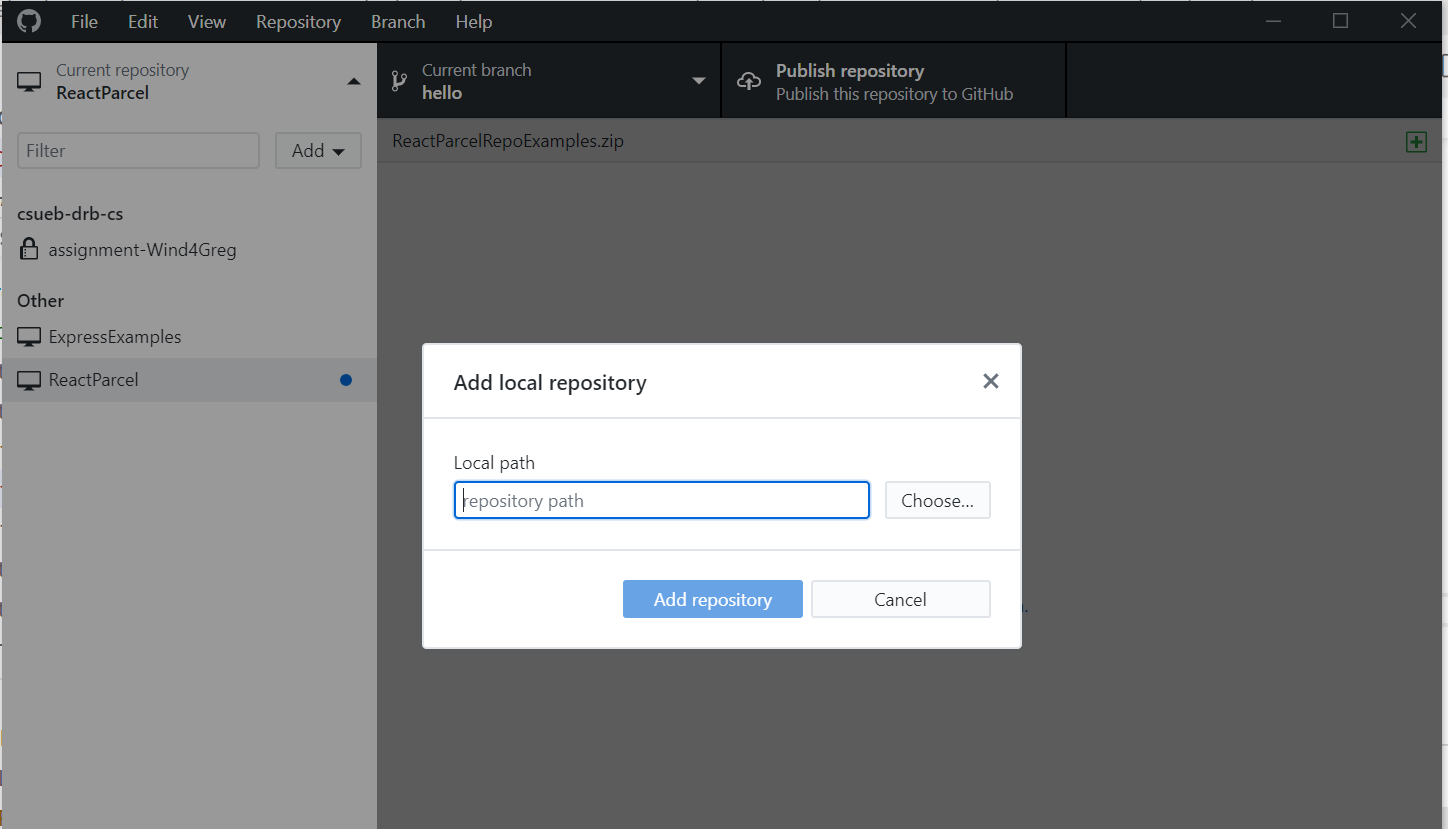Open the View menu
Image resolution: width=1448 pixels, height=829 pixels.
[x=206, y=21]
